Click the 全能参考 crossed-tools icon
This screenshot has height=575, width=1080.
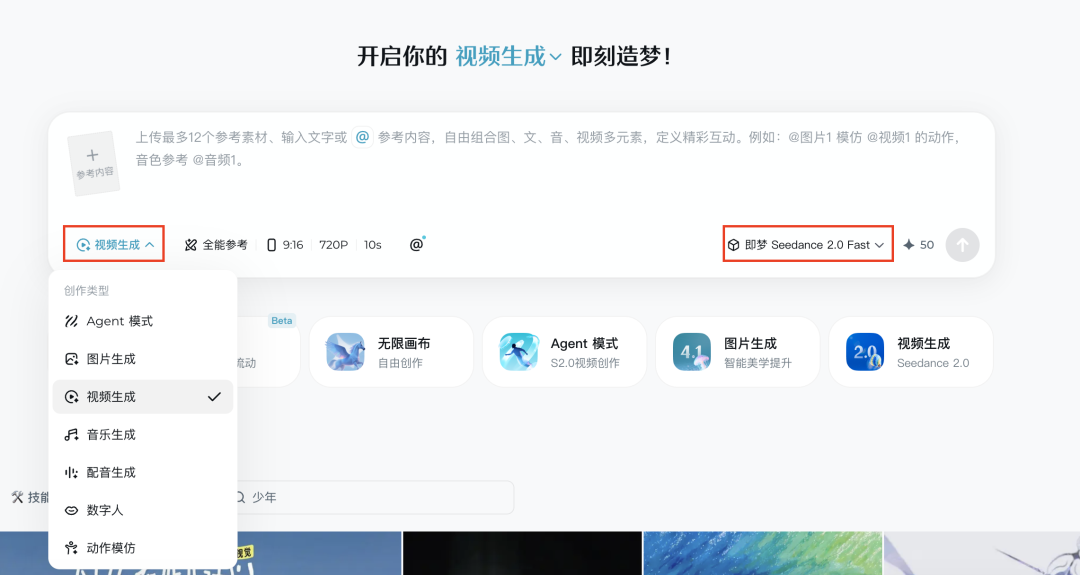191,244
